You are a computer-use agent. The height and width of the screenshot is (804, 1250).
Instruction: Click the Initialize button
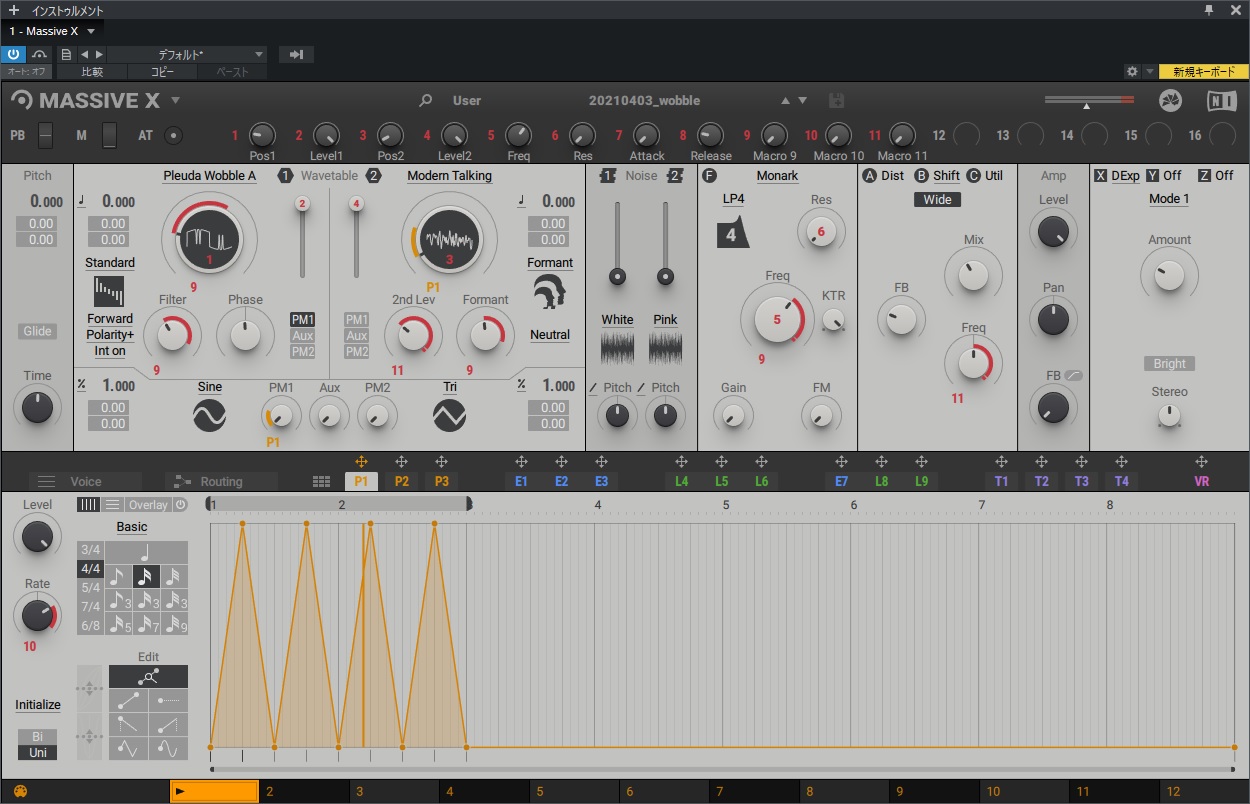[x=37, y=705]
